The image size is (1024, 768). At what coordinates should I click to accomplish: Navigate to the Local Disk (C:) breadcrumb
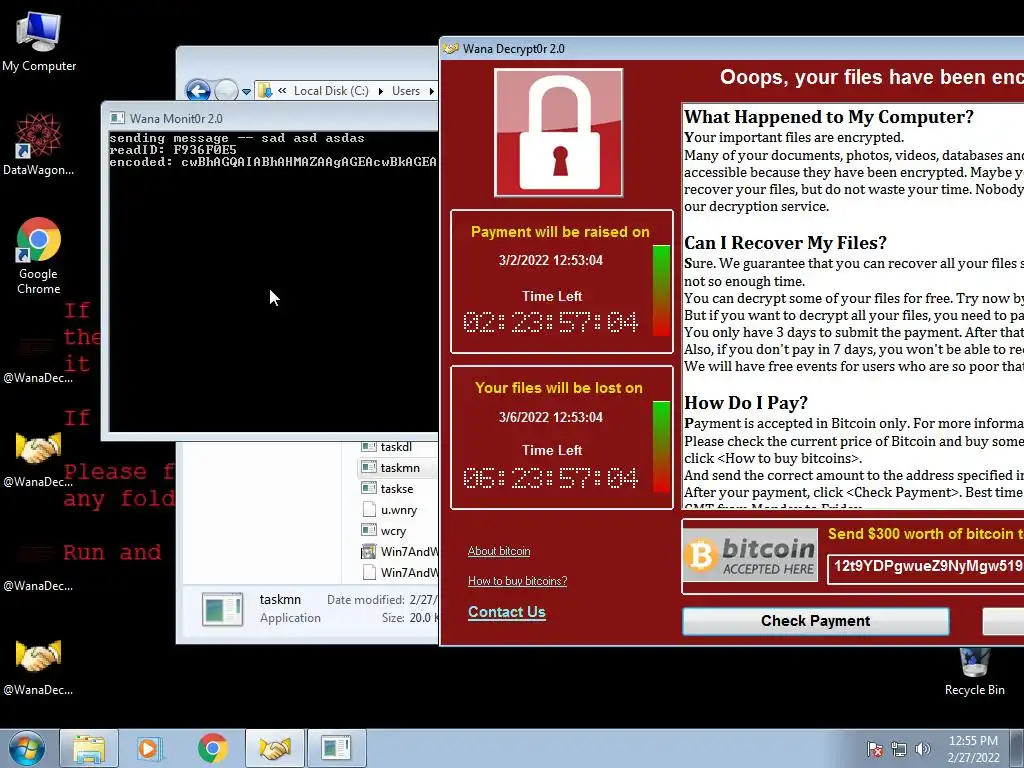point(331,91)
